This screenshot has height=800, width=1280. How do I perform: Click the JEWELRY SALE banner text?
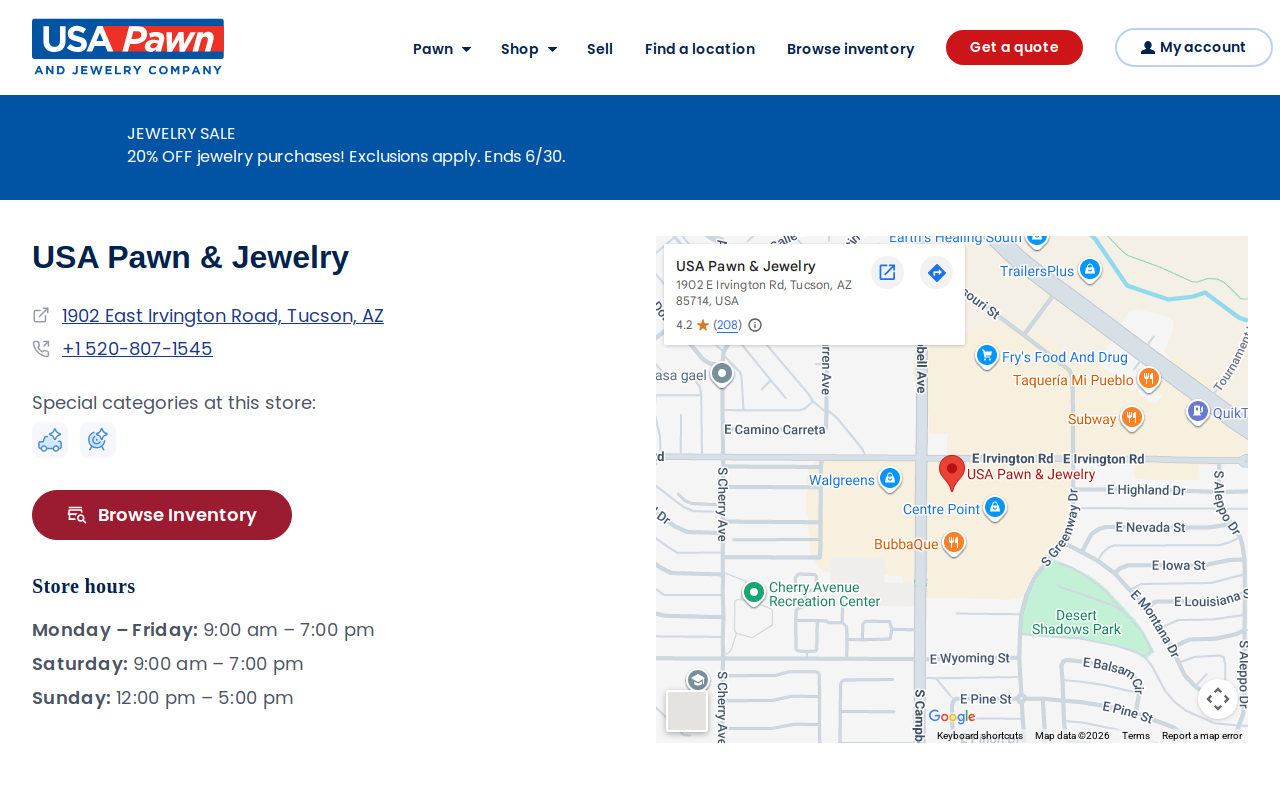point(181,133)
